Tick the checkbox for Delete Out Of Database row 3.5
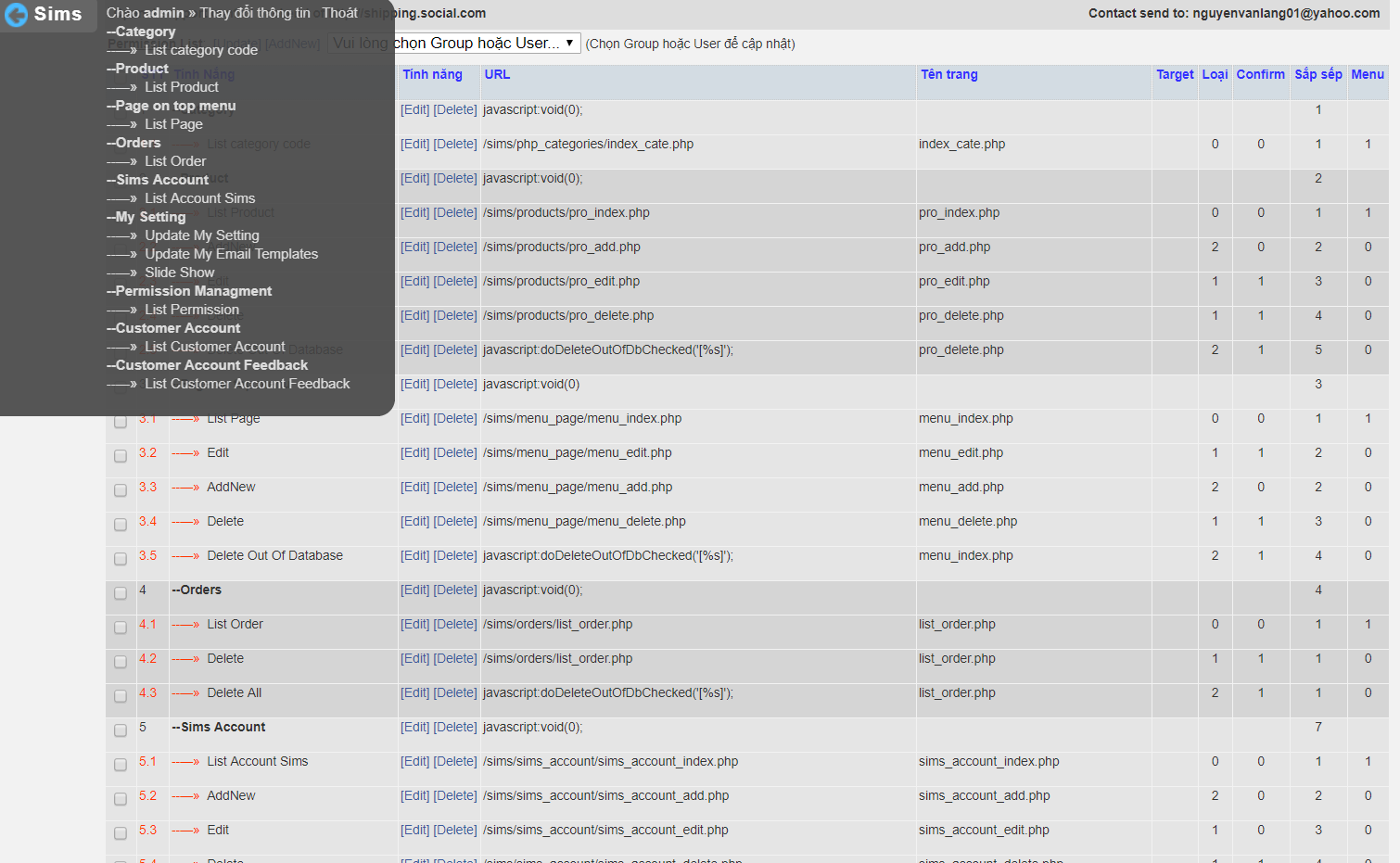This screenshot has height=863, width=1400. click(121, 559)
